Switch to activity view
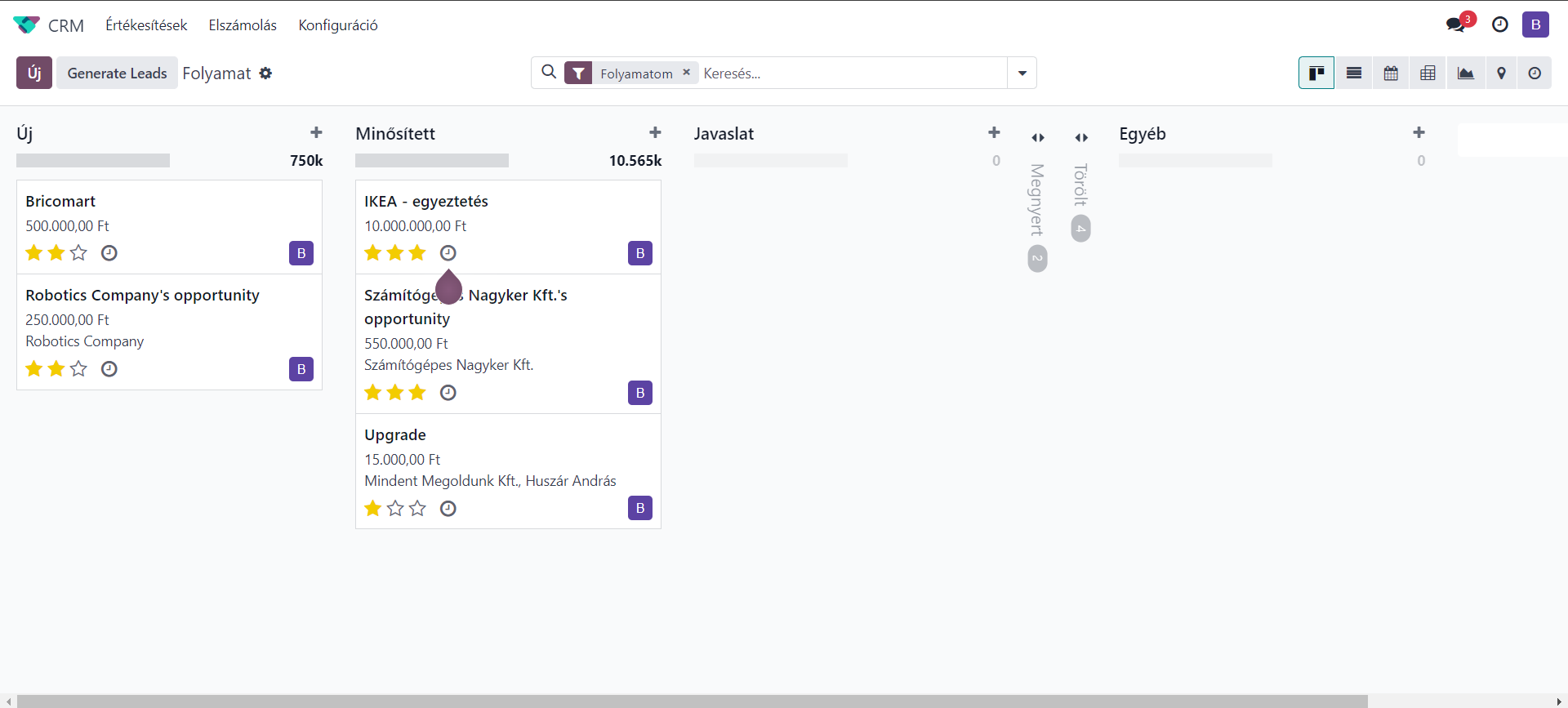The image size is (1568, 708). [x=1535, y=73]
